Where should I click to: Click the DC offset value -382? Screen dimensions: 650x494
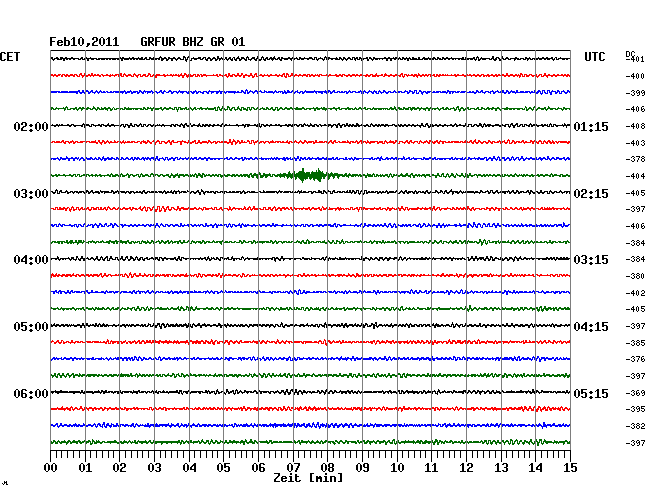coord(635,426)
